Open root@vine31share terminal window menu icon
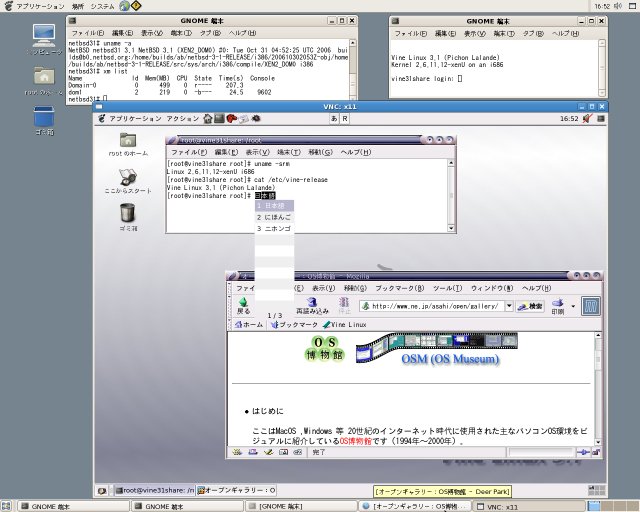 (x=171, y=140)
